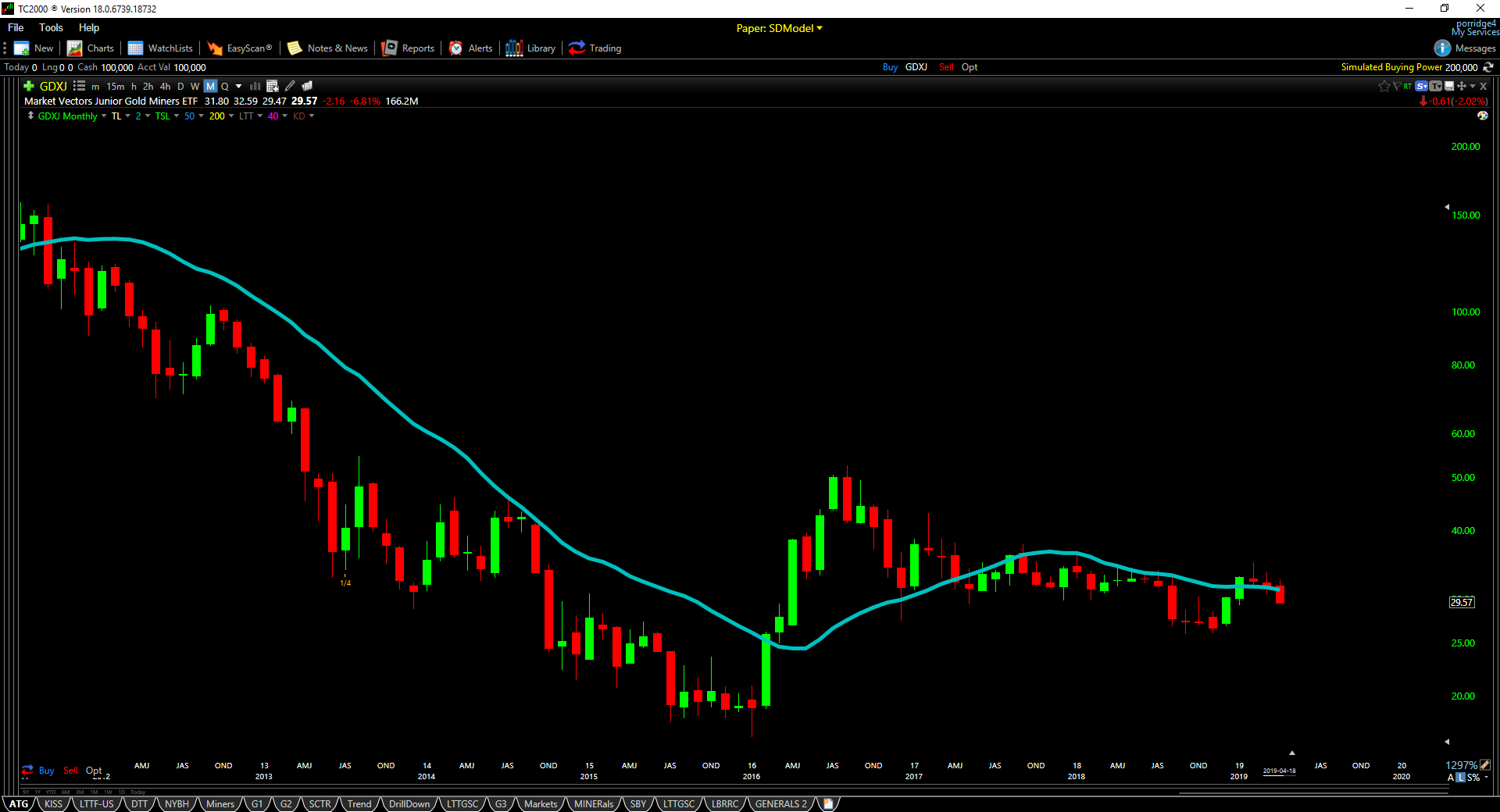This screenshot has height=812, width=1500.
Task: Open the File menu
Action: [16, 27]
